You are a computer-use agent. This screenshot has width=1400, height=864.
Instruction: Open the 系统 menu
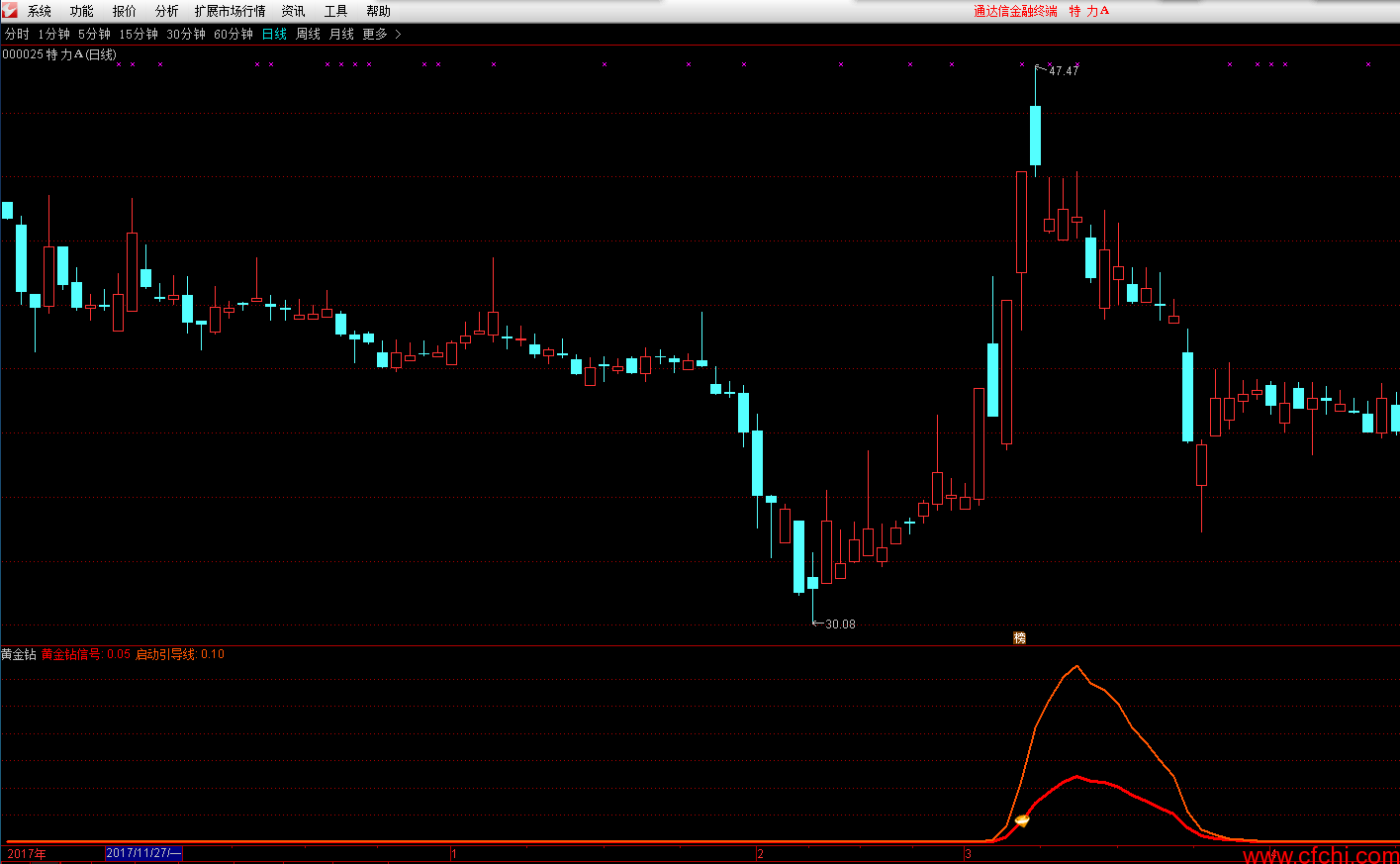tap(40, 12)
